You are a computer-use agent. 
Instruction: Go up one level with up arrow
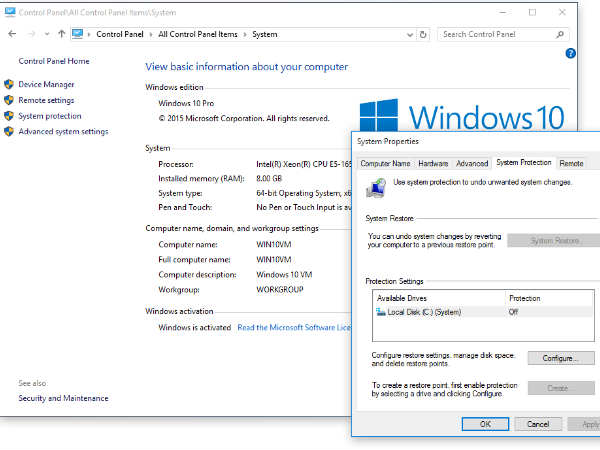coord(61,34)
